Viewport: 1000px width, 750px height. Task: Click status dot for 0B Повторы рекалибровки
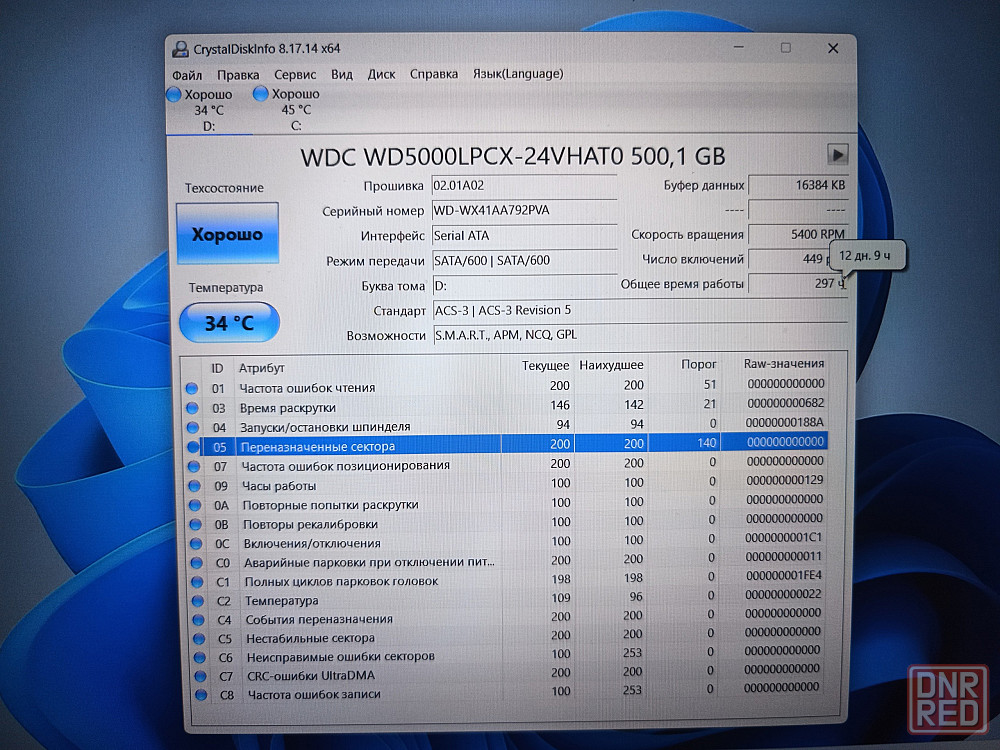coord(196,524)
